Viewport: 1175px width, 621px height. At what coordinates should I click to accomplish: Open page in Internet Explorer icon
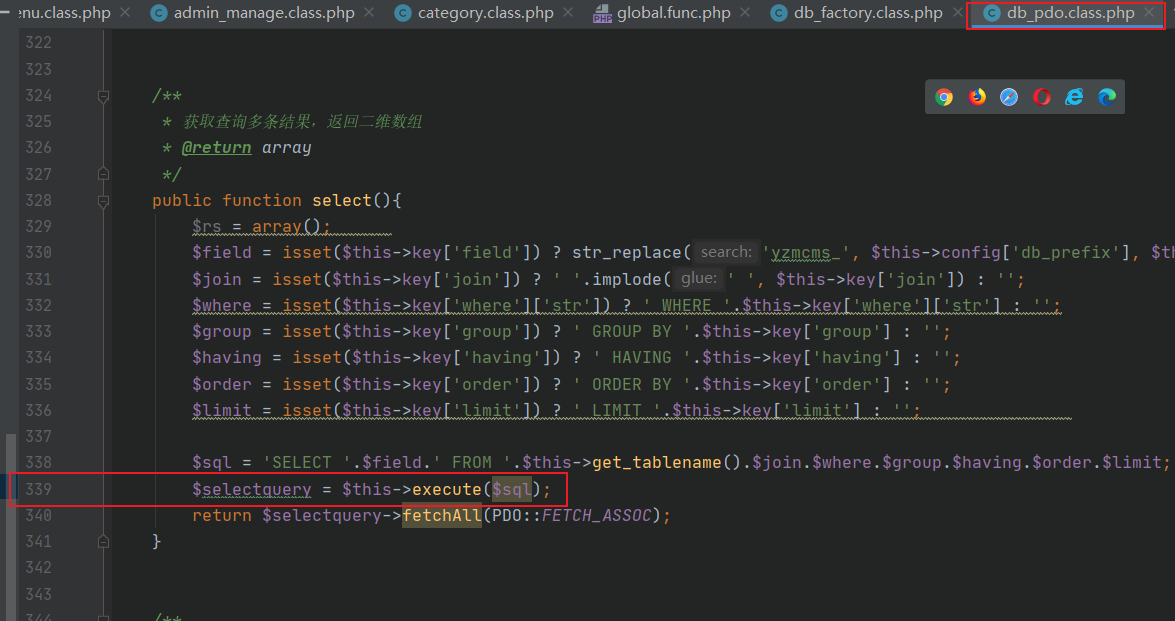[1075, 97]
